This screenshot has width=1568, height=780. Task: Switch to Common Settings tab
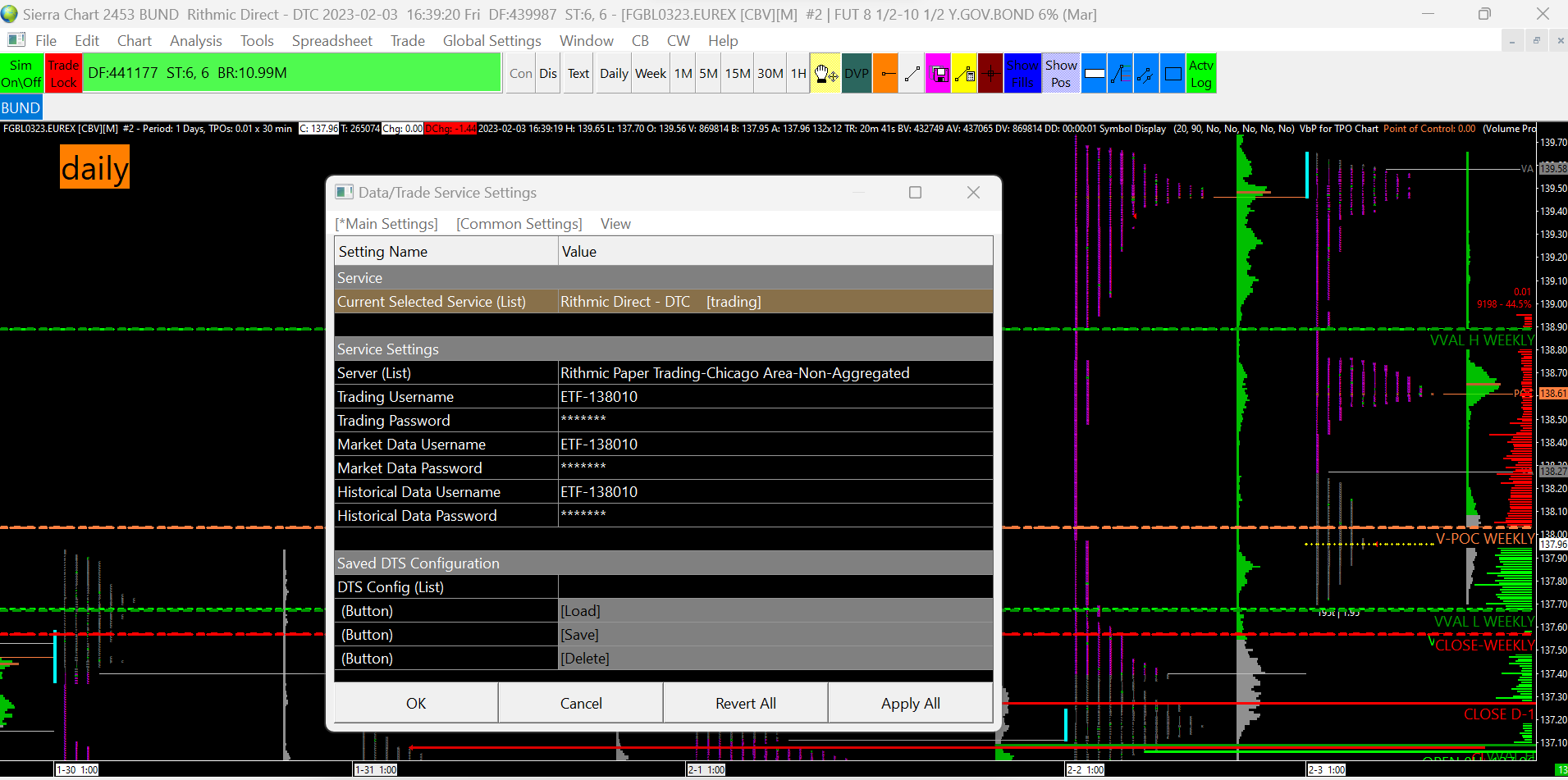(519, 224)
